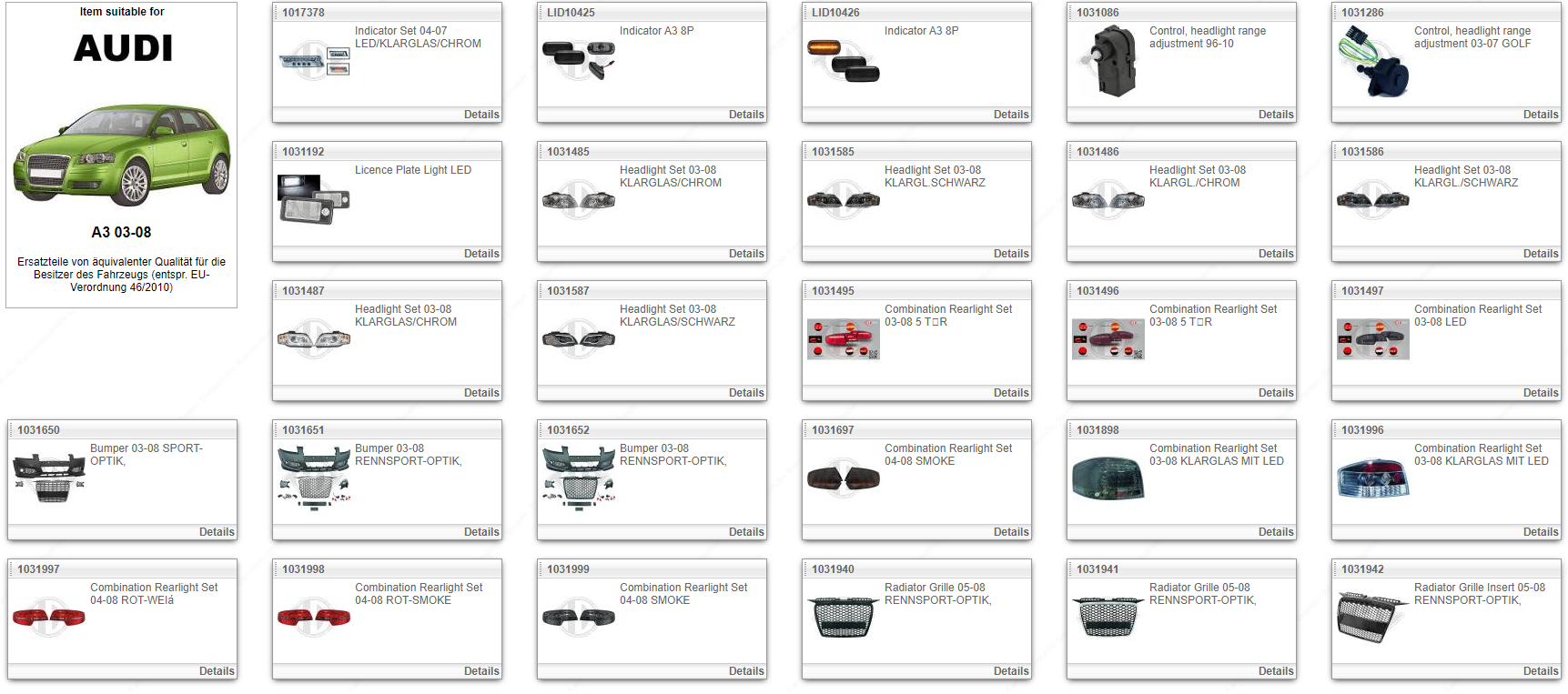
Task: Open Details for item 1031485 headlights
Action: point(746,254)
